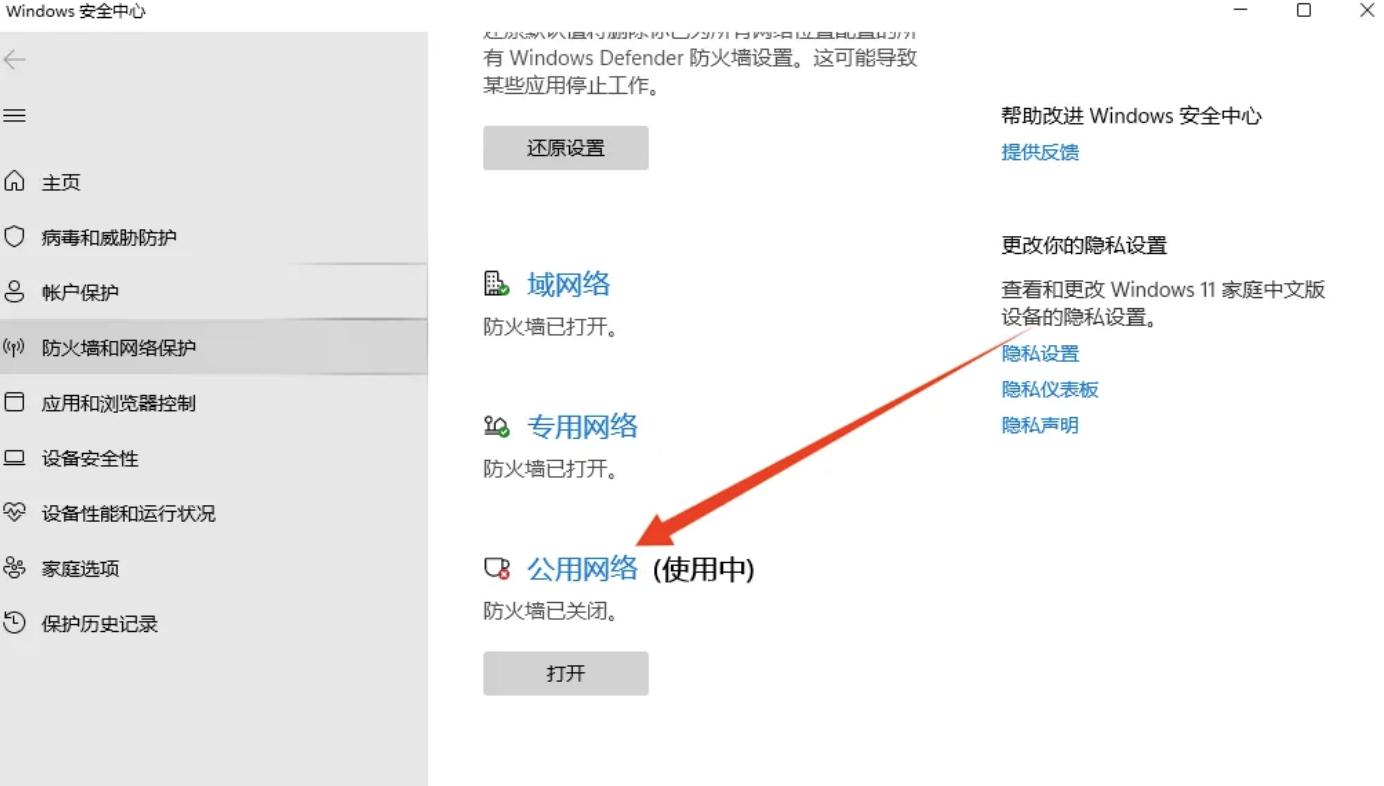
Task: Click the device performance heart icon
Action: pos(14,513)
